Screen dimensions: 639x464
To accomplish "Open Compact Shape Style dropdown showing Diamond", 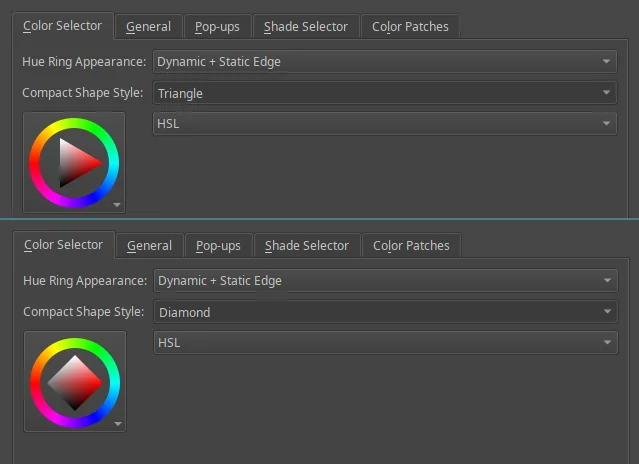I will (x=386, y=312).
